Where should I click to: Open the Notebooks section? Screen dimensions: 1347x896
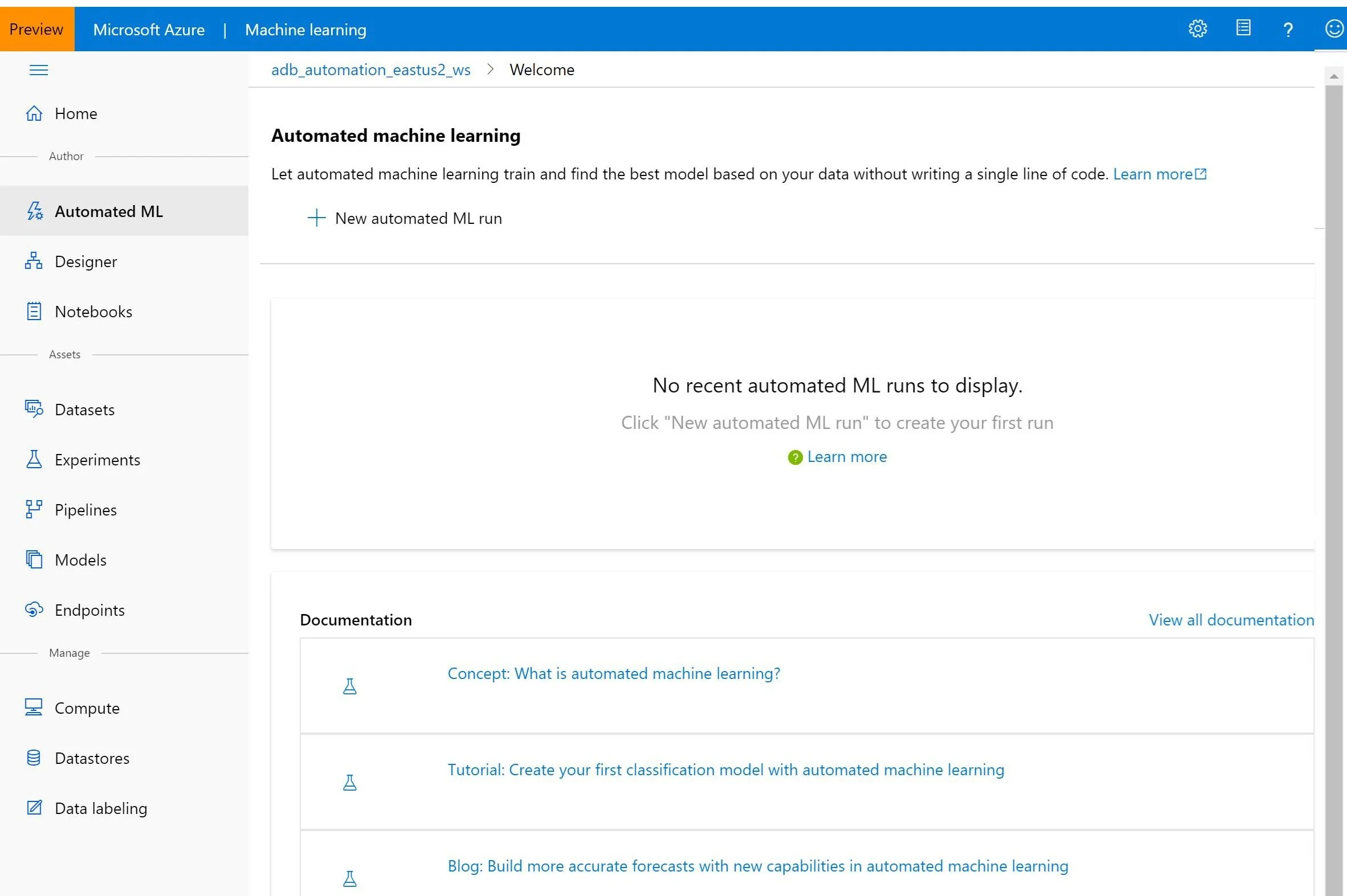point(93,312)
